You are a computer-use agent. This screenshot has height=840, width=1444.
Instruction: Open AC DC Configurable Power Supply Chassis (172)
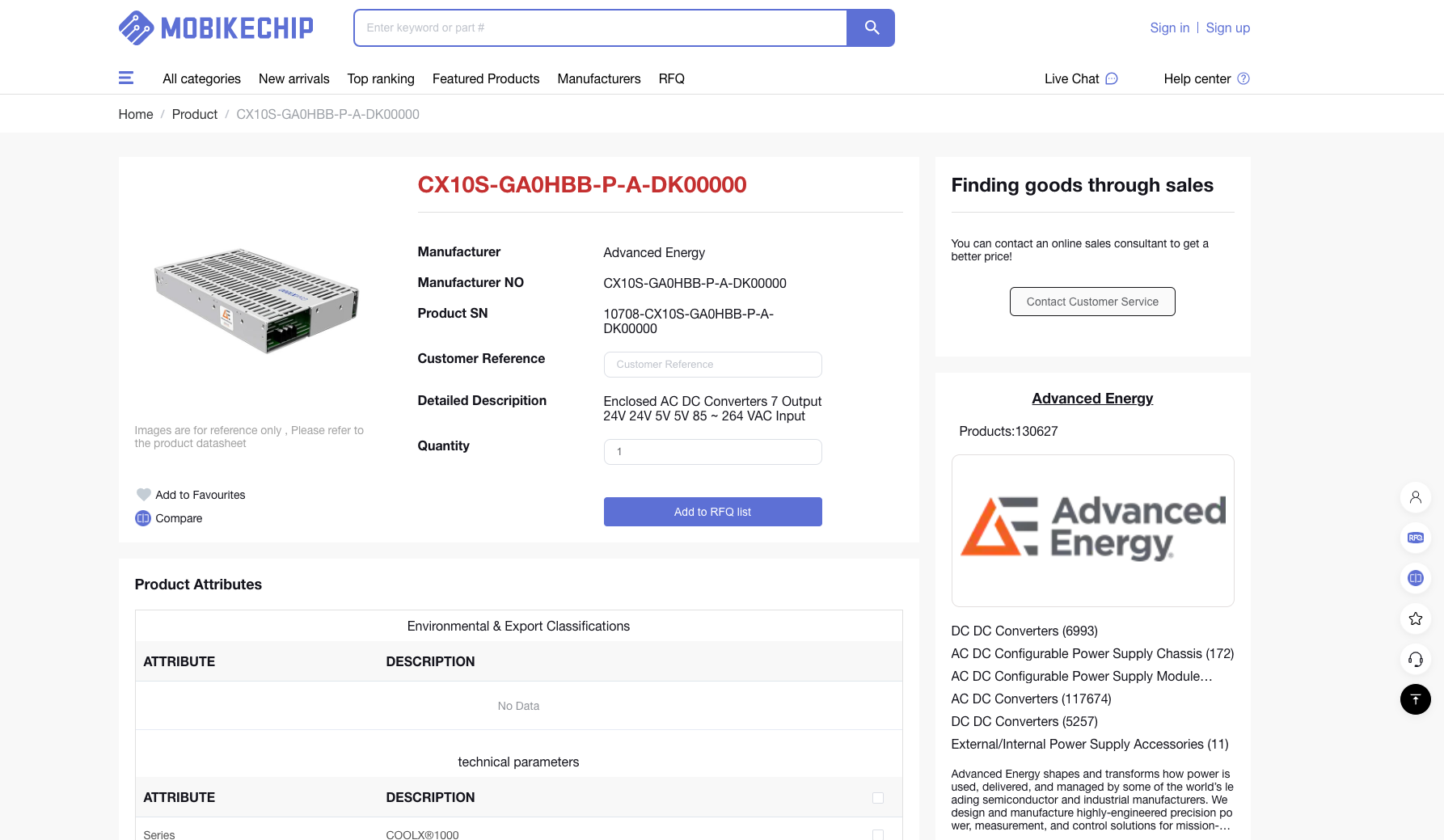[x=1092, y=653]
